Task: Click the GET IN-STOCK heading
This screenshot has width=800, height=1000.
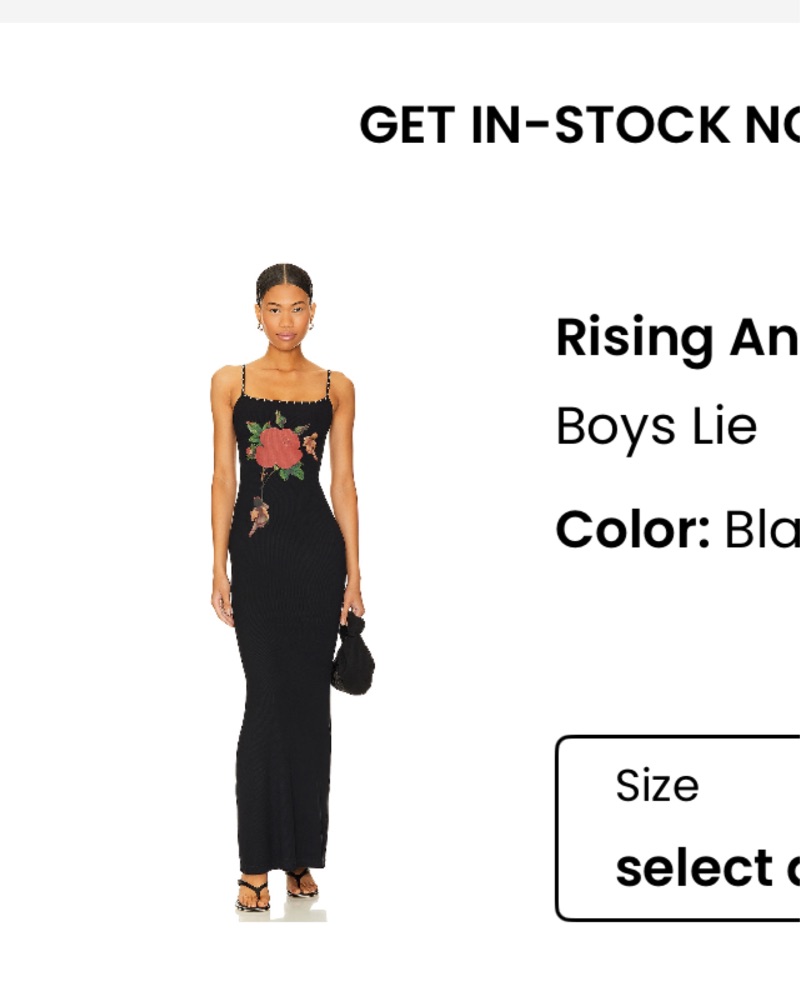Action: (x=579, y=124)
